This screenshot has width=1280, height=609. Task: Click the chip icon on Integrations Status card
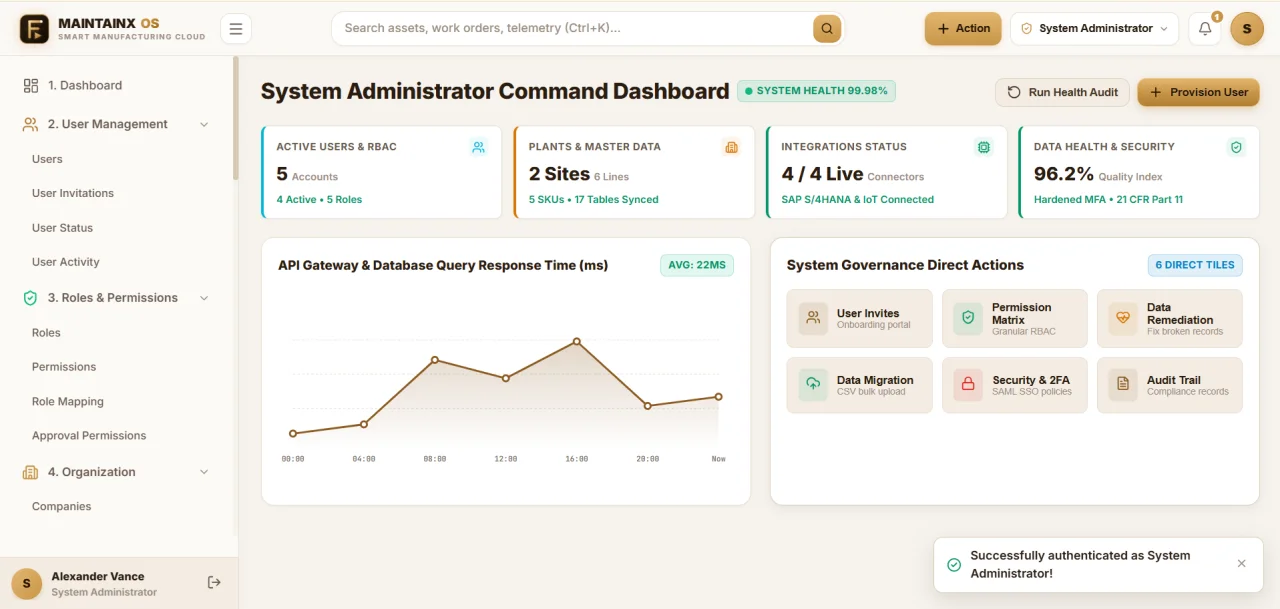coord(984,147)
